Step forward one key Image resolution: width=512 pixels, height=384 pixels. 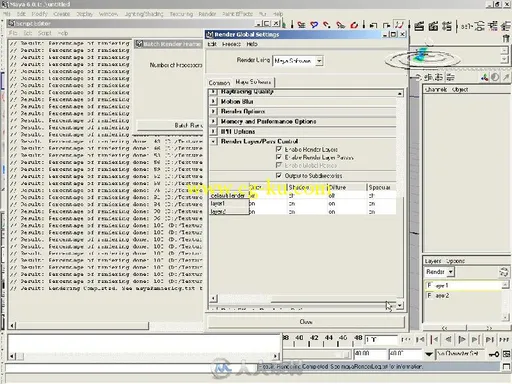click(475, 339)
